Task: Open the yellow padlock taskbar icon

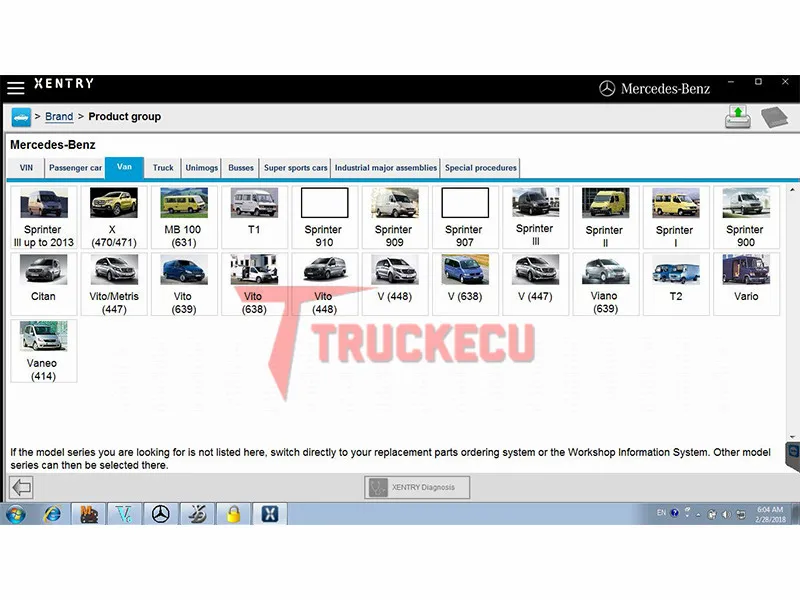Action: coord(233,514)
